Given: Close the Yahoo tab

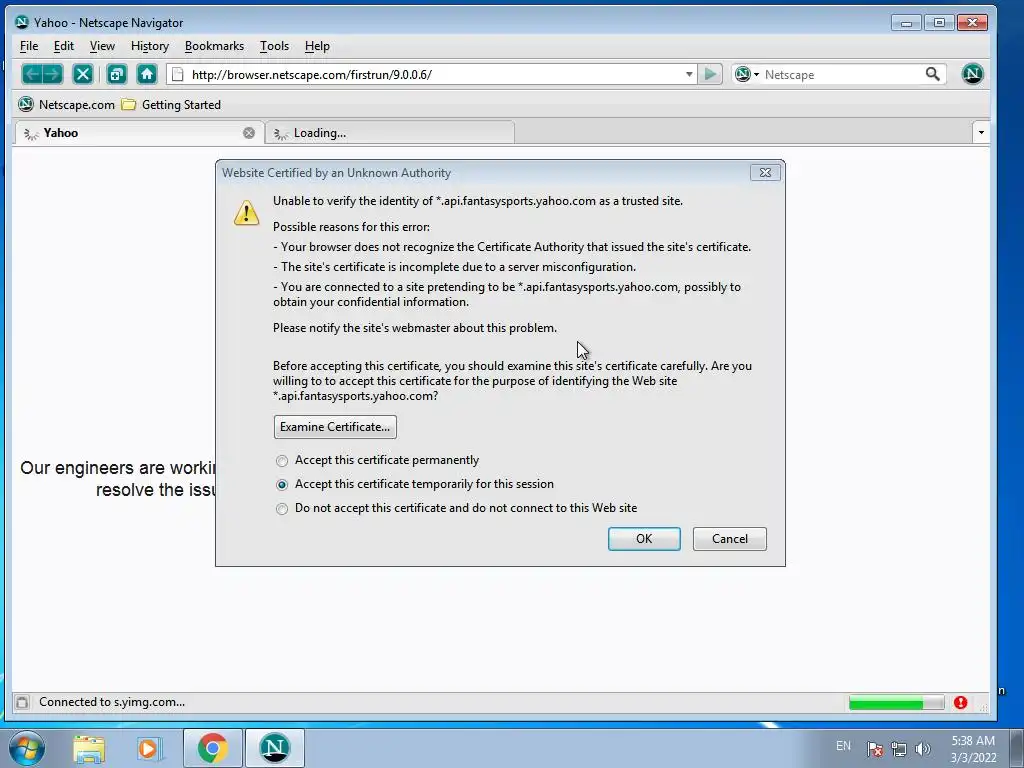Looking at the screenshot, I should 249,133.
